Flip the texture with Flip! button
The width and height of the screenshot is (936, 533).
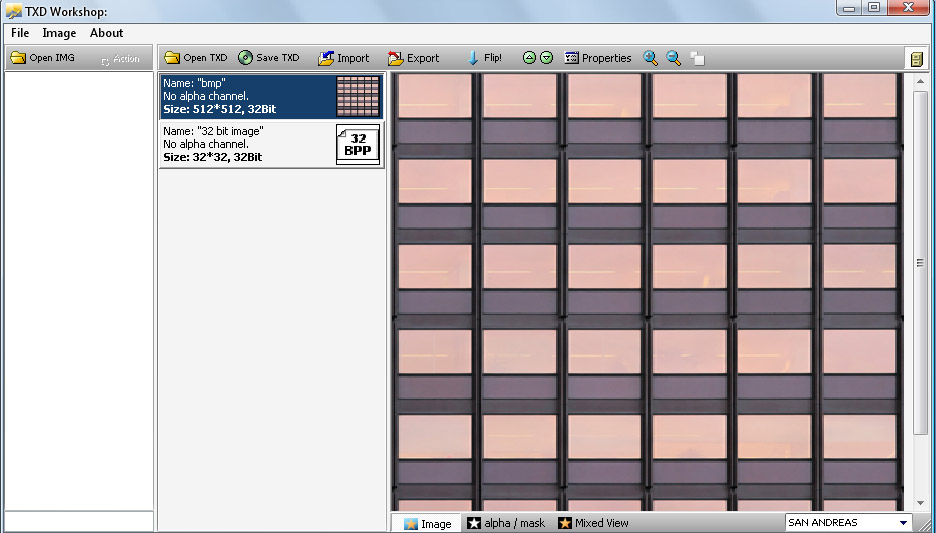pyautogui.click(x=484, y=58)
